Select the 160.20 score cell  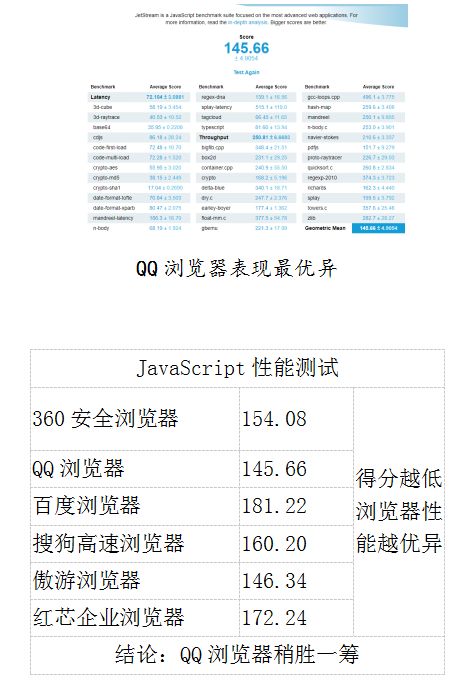[297, 544]
